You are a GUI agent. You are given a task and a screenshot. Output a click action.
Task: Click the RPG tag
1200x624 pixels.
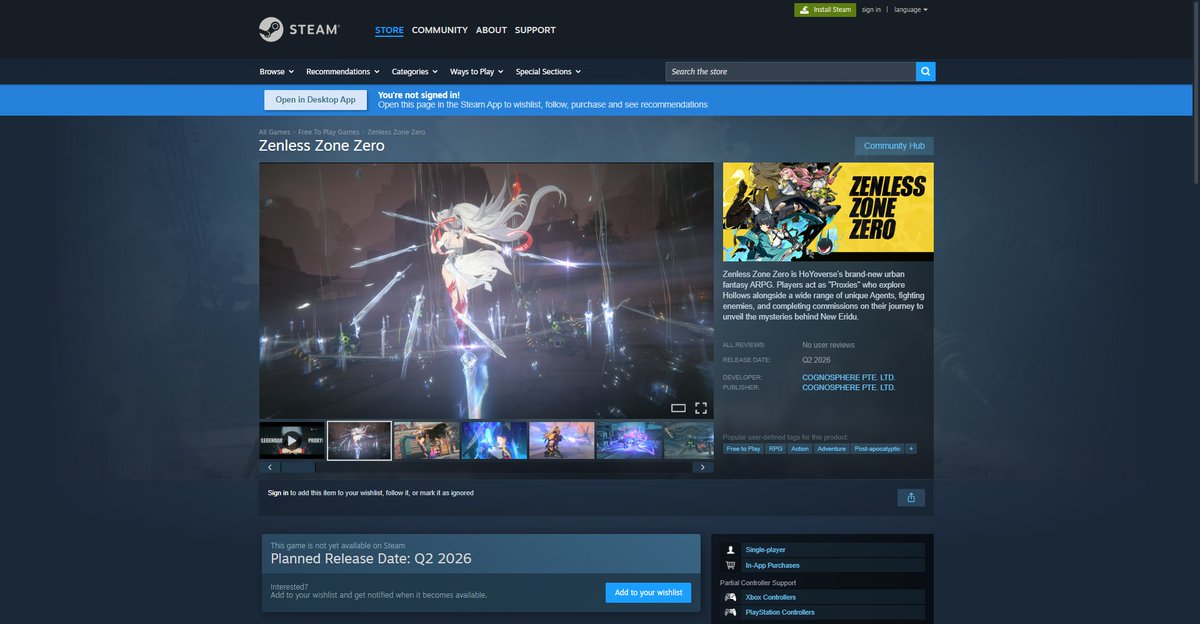[776, 449]
